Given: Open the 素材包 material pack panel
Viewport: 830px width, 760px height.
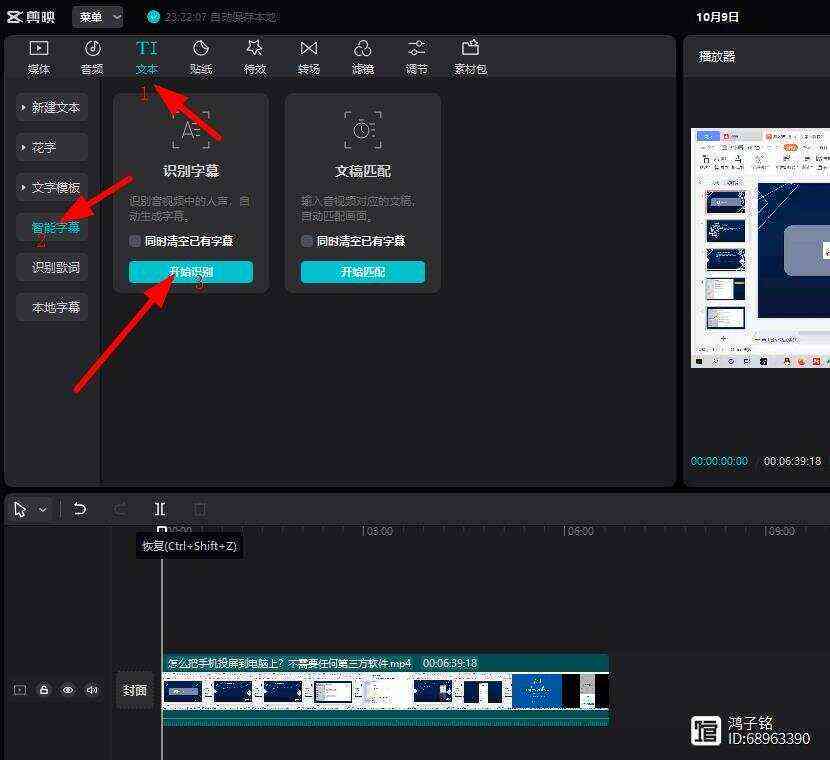Looking at the screenshot, I should click(470, 57).
